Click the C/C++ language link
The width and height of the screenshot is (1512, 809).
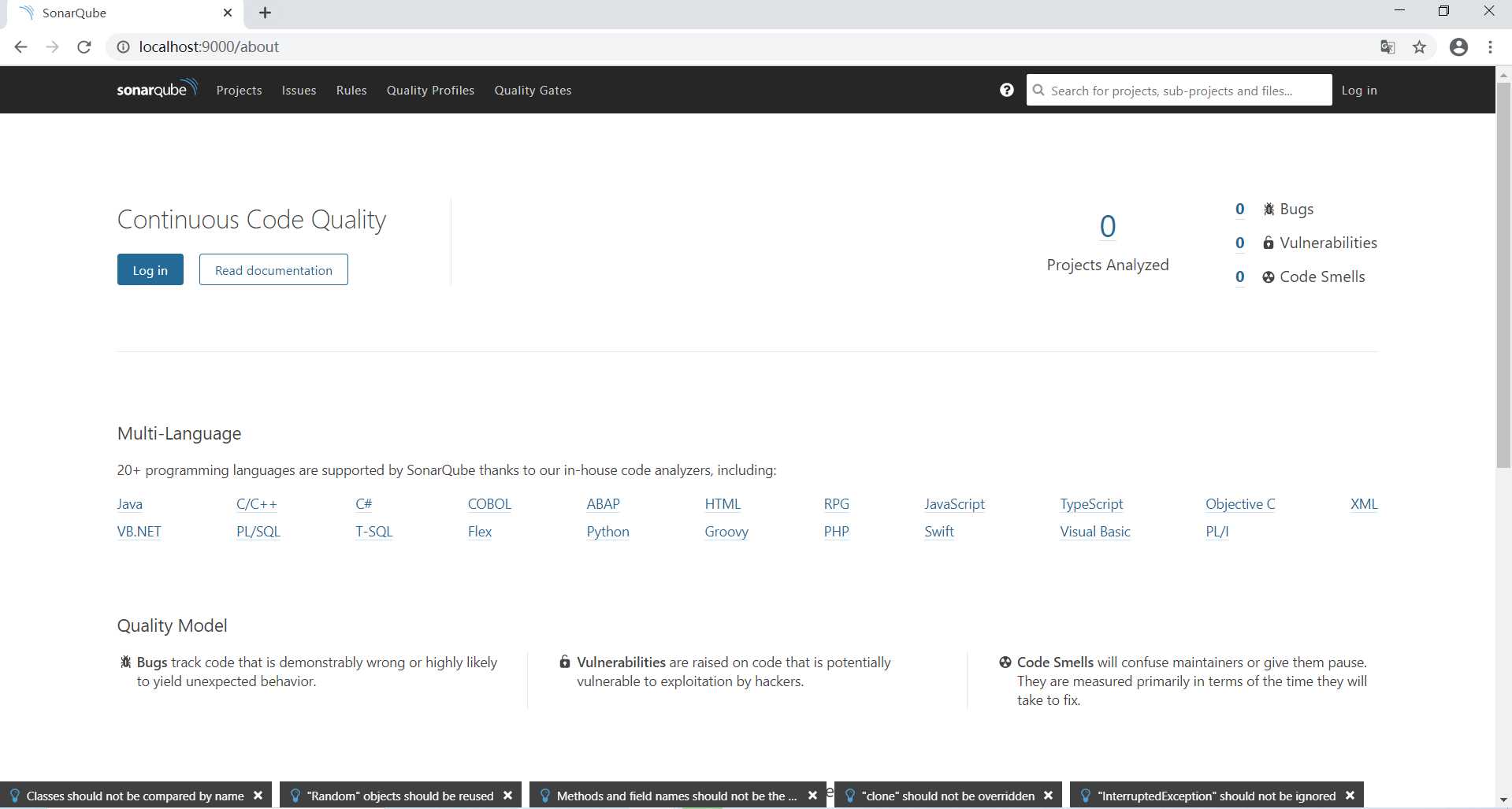[x=257, y=504]
